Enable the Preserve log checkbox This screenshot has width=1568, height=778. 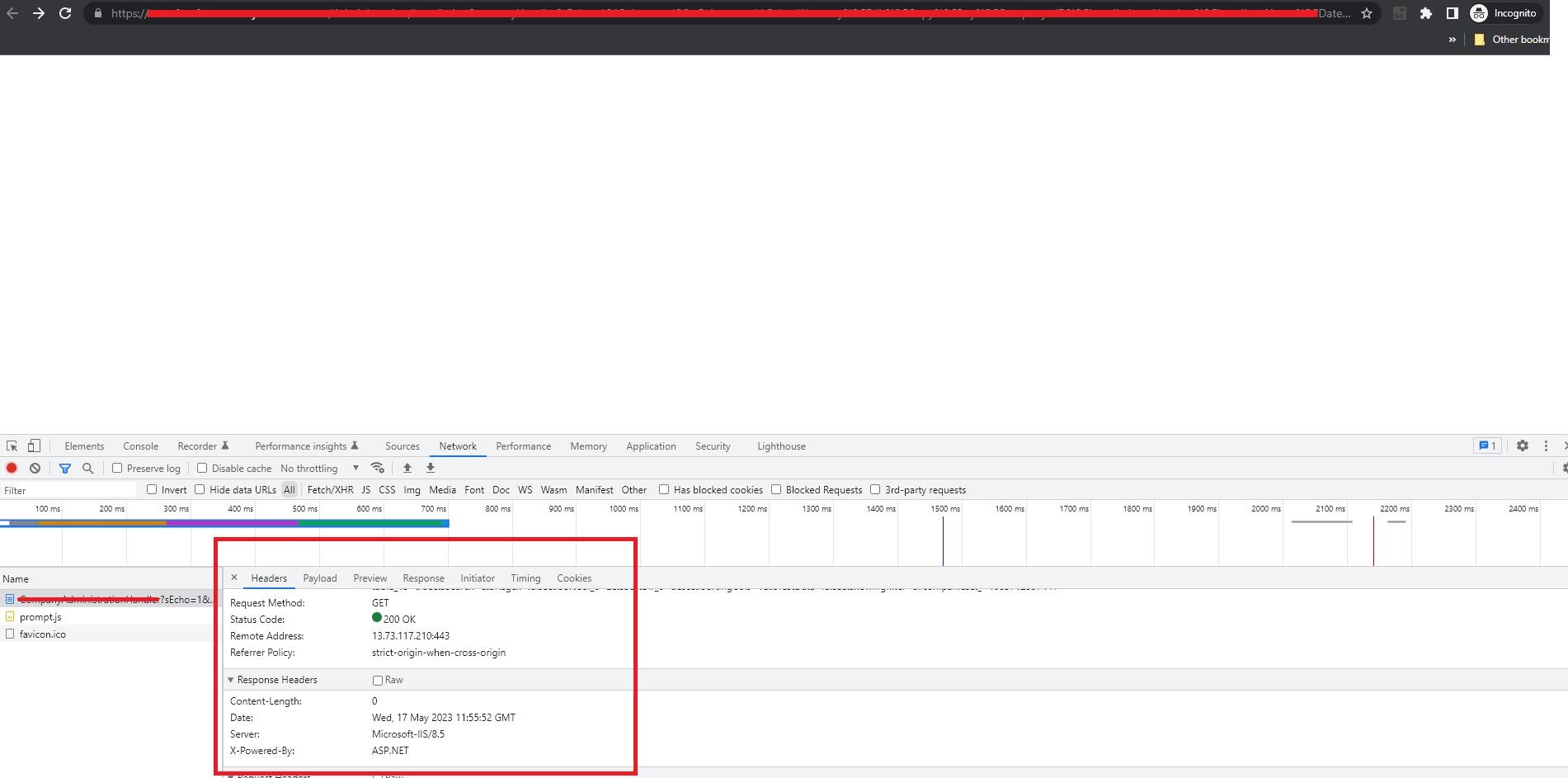117,468
